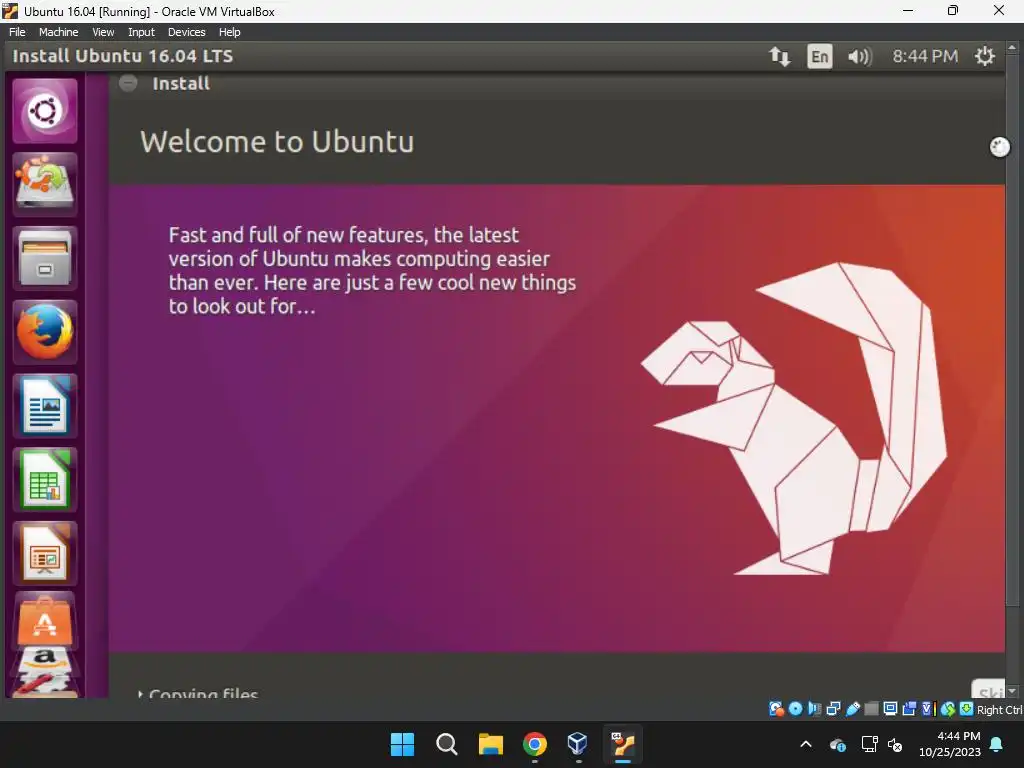Viewport: 1024px width, 768px height.
Task: Click the Right Ctrl host key label
Action: coord(1000,710)
